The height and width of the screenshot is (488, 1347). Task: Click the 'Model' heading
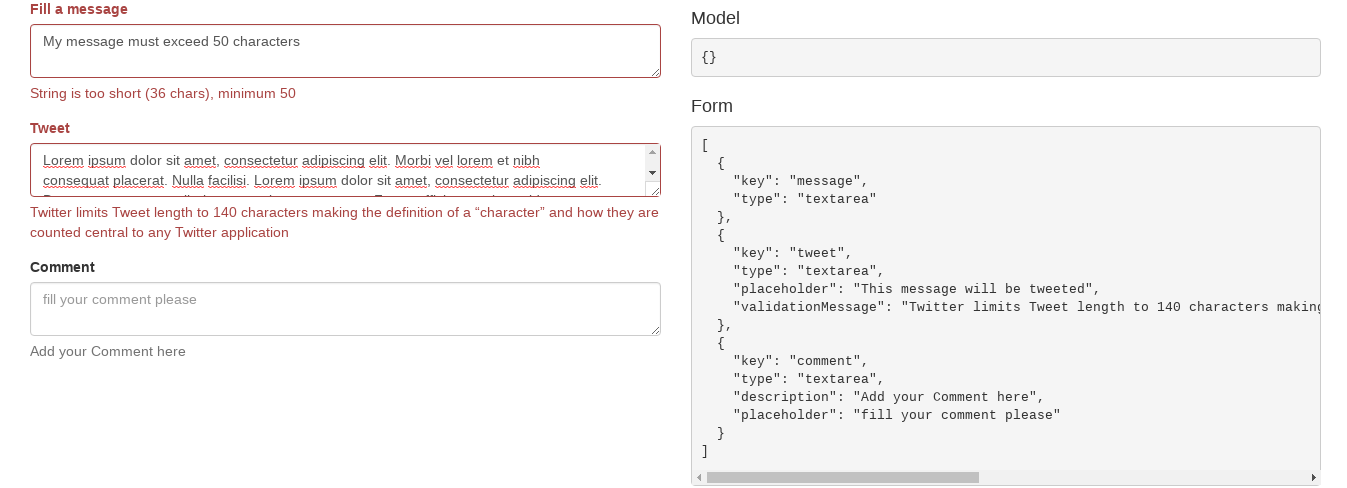coord(715,18)
